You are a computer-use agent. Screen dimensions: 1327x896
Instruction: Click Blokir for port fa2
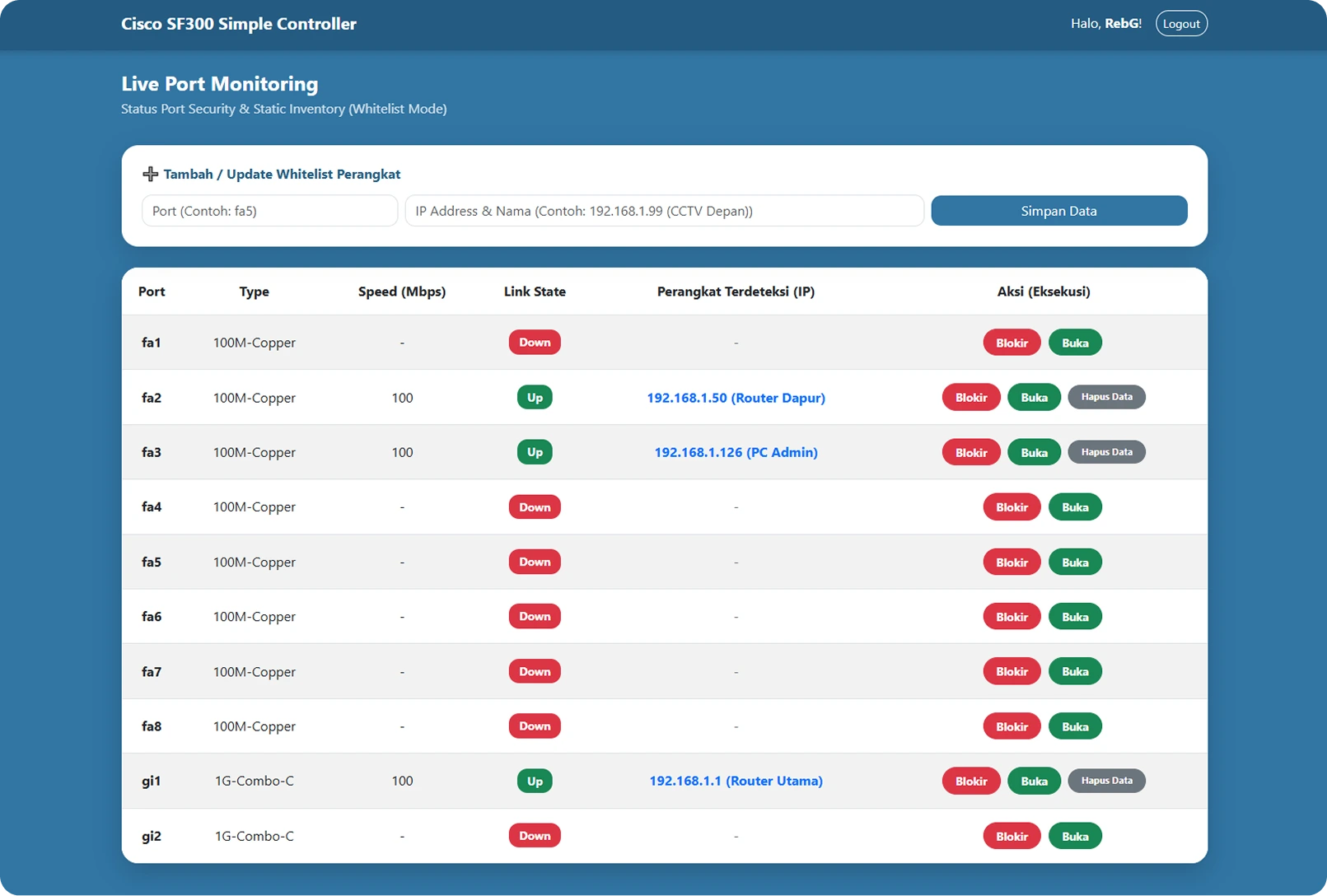(x=971, y=397)
